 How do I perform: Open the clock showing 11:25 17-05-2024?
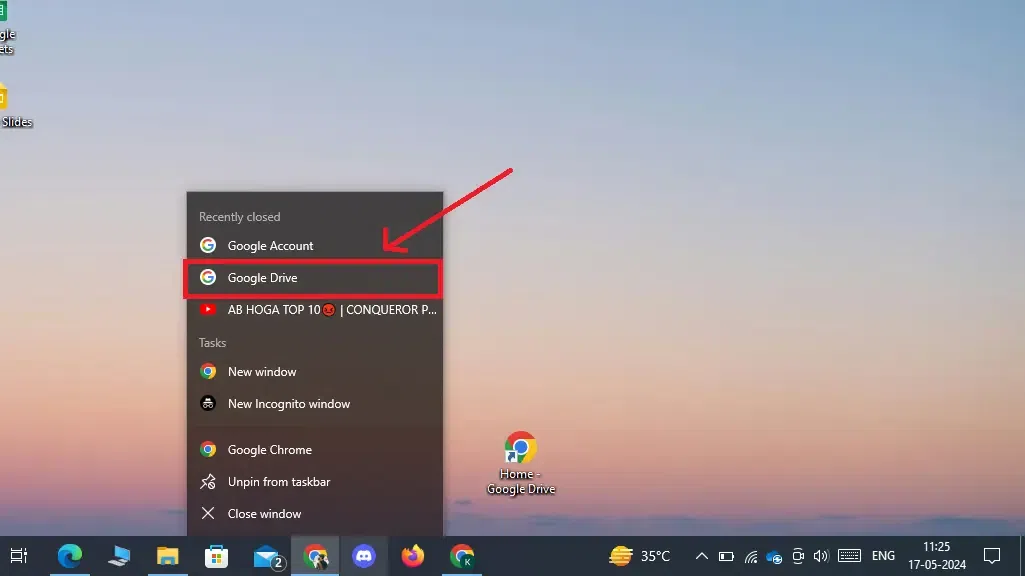click(x=937, y=556)
